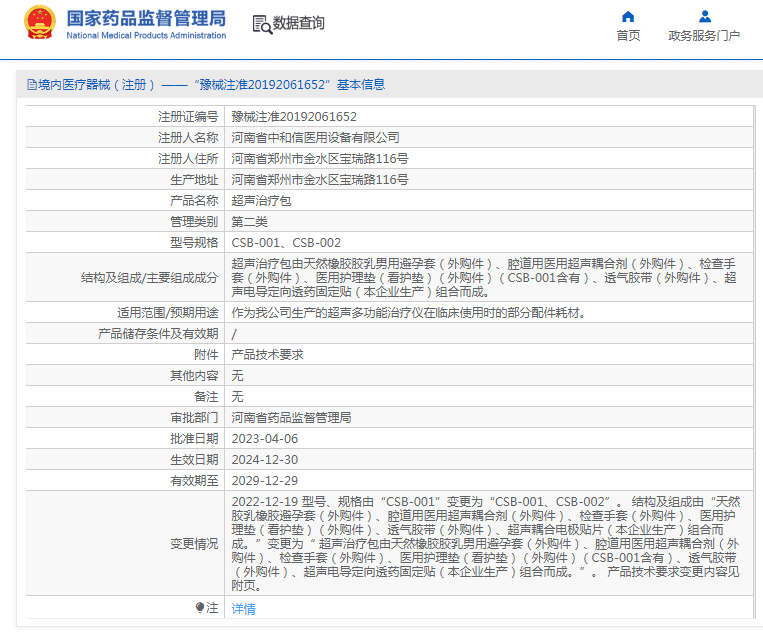
Task: Click the 审批部门 row label
Action: (194, 417)
